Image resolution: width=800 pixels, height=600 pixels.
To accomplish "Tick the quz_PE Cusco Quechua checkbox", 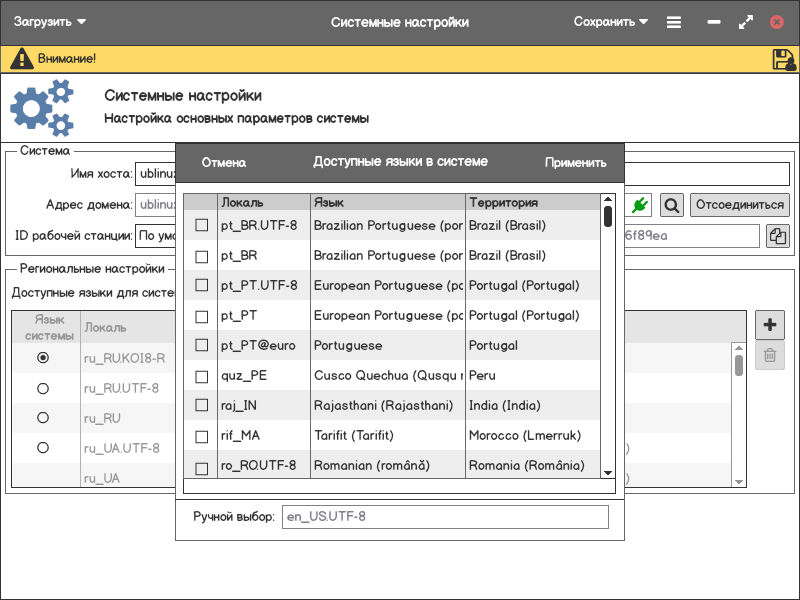I will 201,376.
